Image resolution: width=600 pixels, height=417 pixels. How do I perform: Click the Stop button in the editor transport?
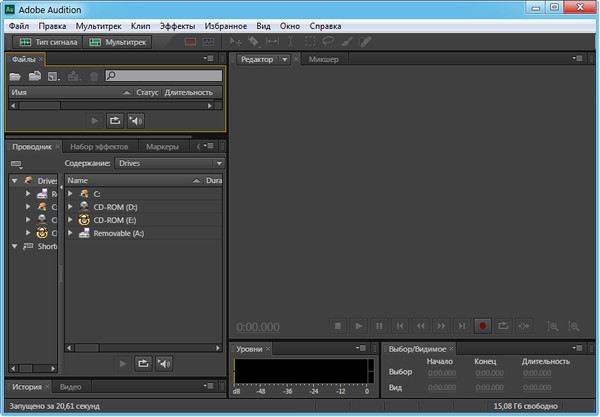tap(337, 326)
